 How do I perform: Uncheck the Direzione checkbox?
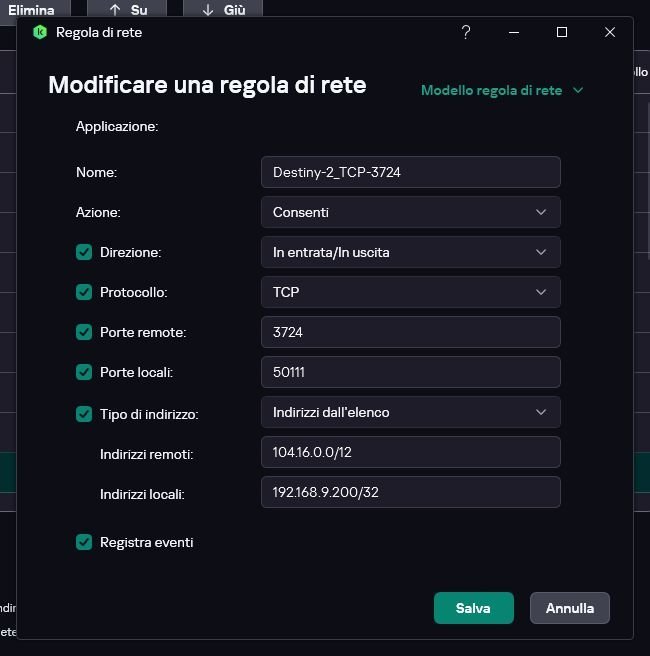click(84, 252)
